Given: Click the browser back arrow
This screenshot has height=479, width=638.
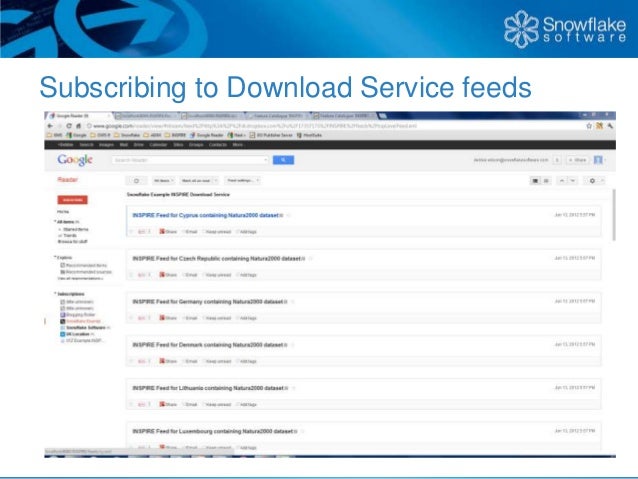Looking at the screenshot, I should 50,126.
